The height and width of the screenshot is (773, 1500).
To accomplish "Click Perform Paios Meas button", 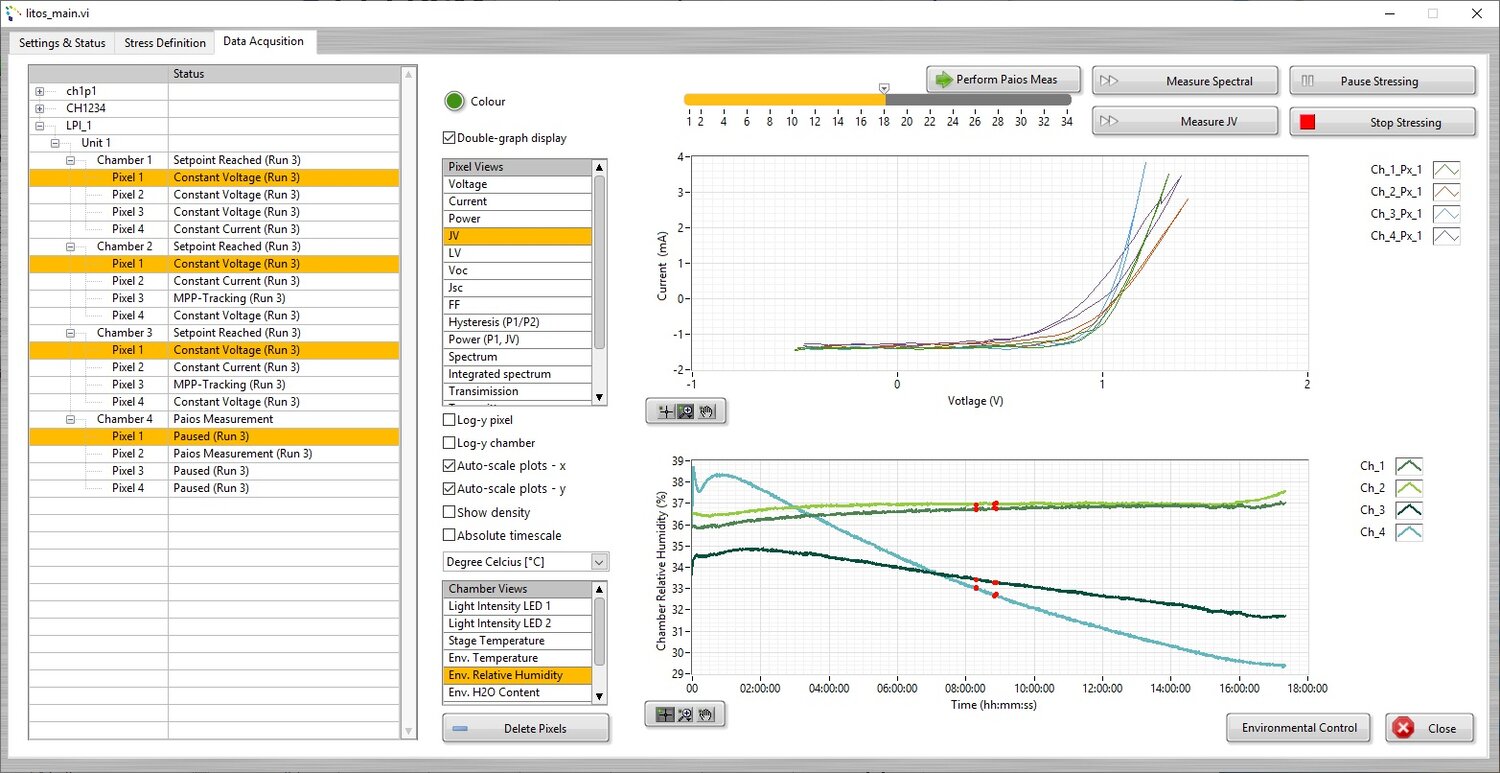I will (x=1005, y=79).
